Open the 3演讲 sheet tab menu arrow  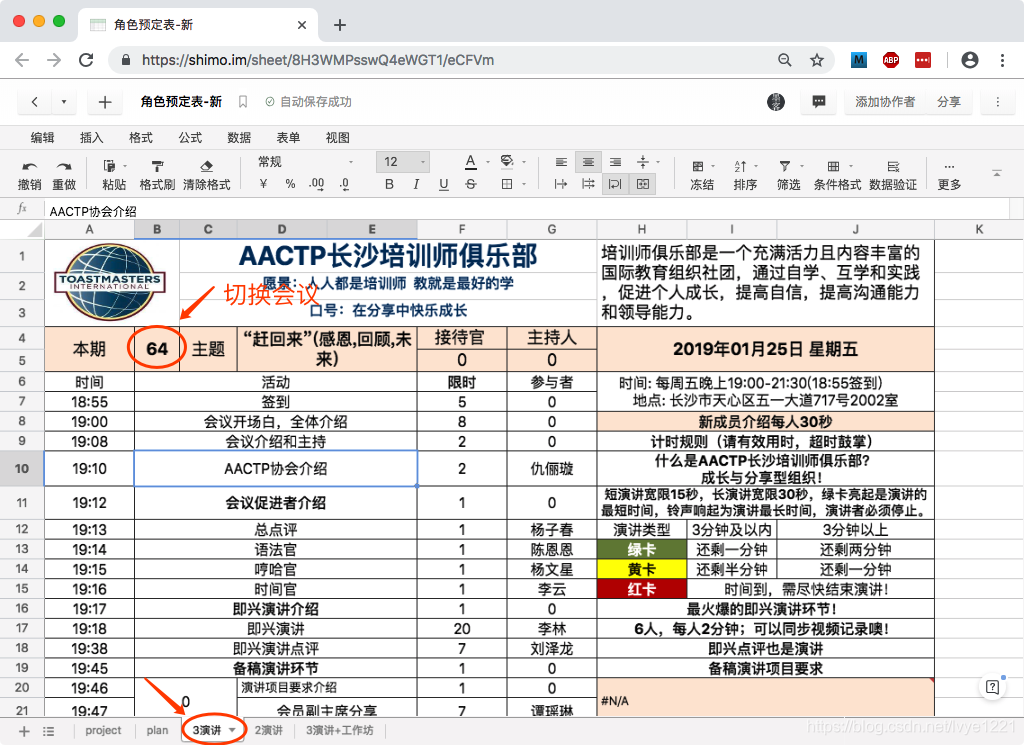pos(232,731)
